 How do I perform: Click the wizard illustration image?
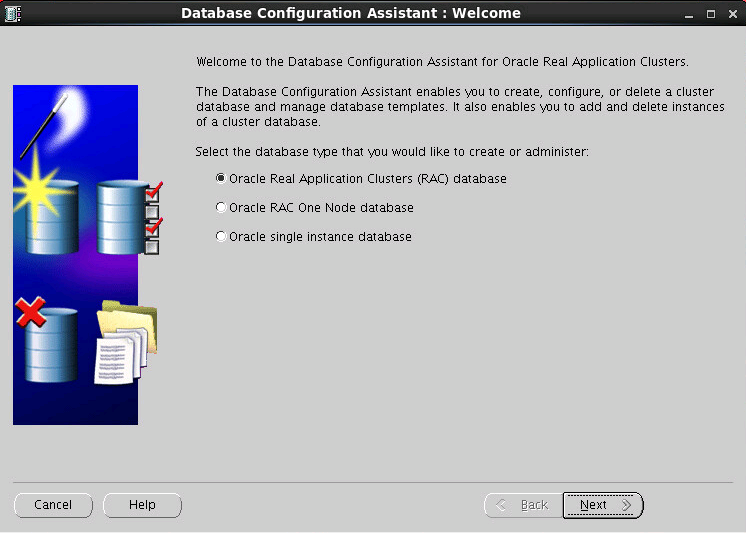tap(88, 255)
